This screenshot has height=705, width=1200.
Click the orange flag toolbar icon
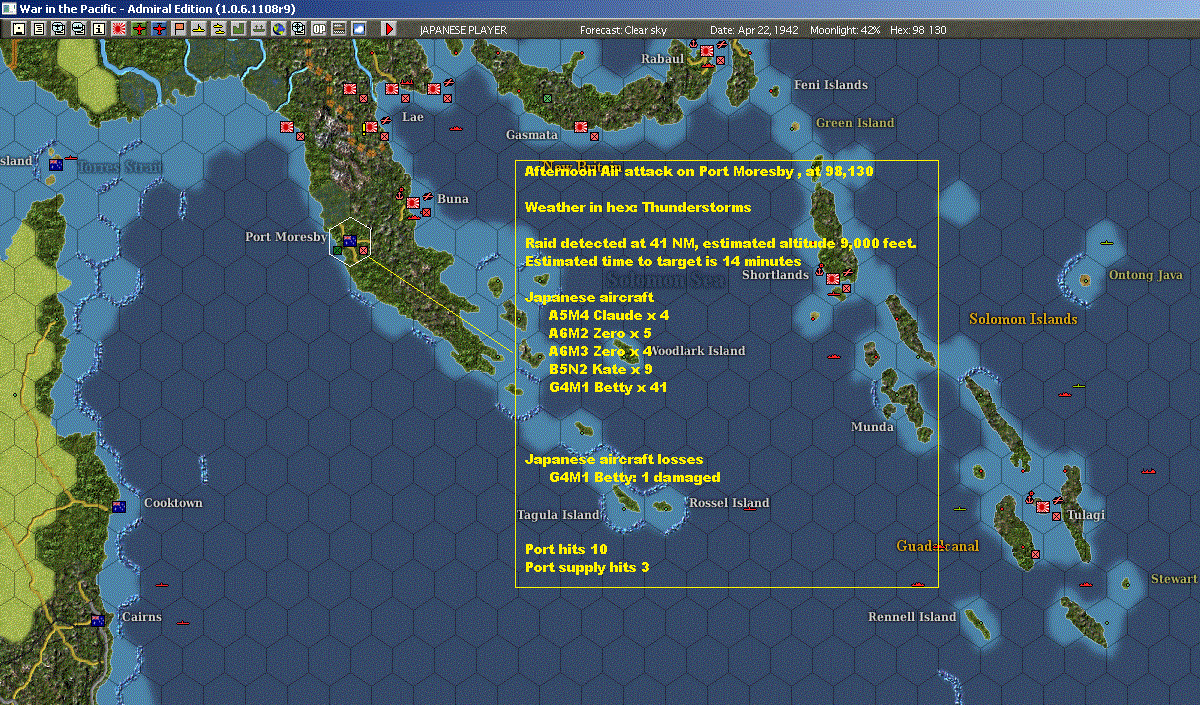(x=179, y=29)
